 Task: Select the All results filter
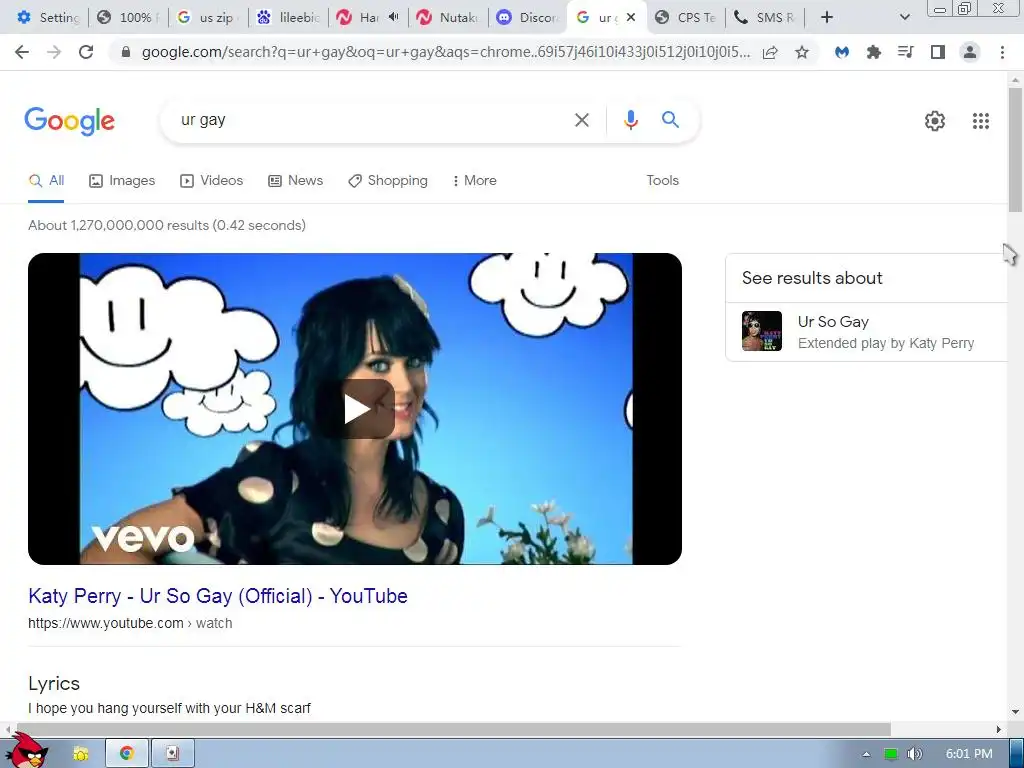(46, 181)
